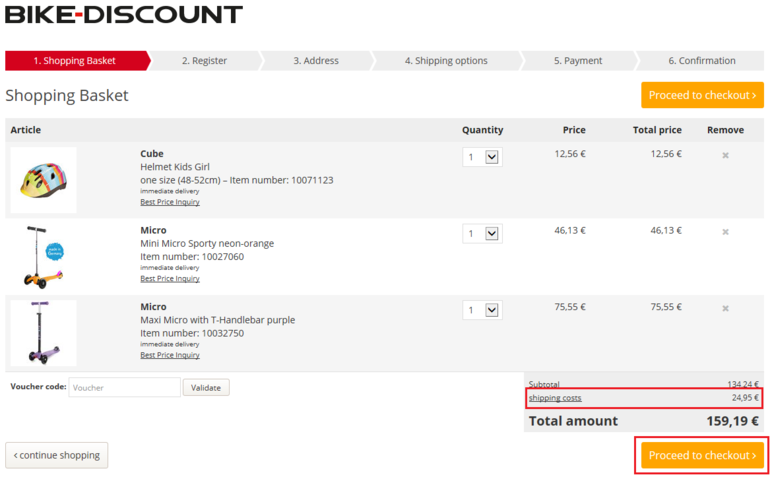The height and width of the screenshot is (479, 770).
Task: Click Maxi Micro with T-Handlebar purple name
Action: tap(218, 320)
